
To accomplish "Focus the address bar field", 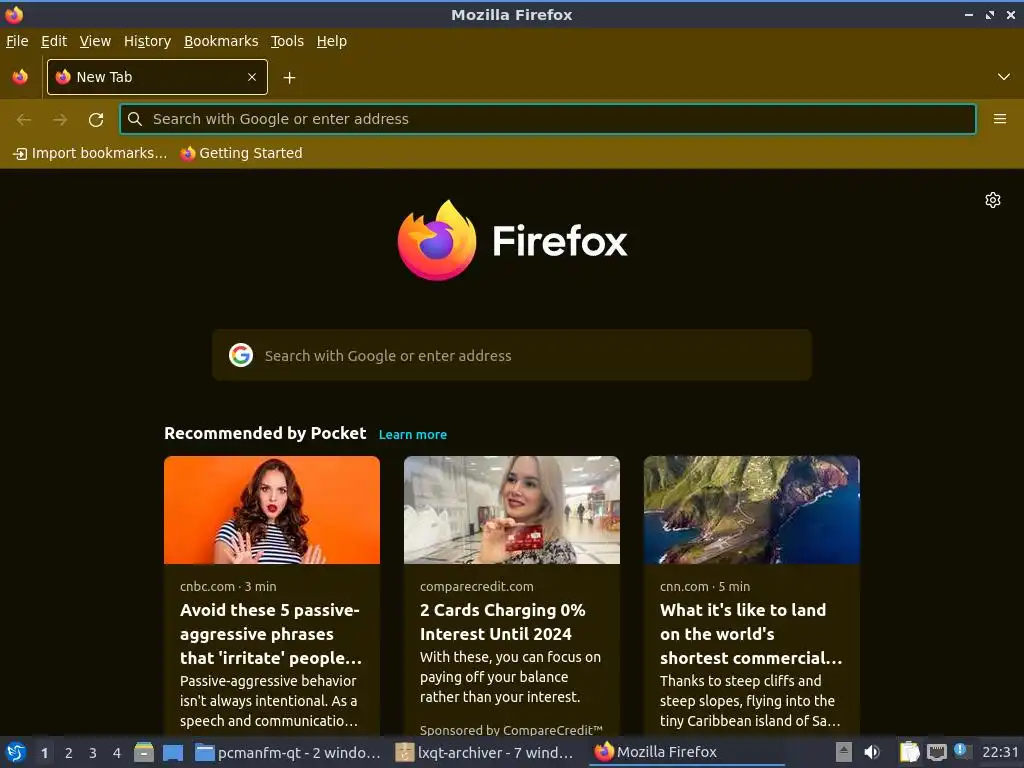I will click(548, 119).
